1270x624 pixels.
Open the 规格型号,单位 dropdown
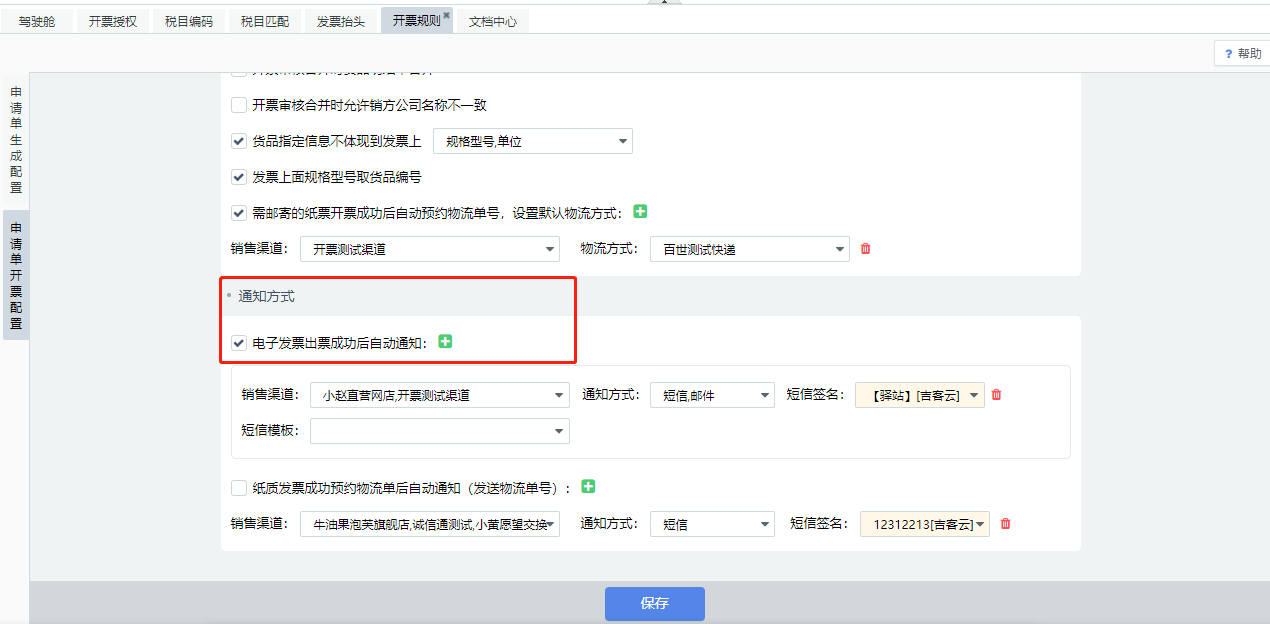532,142
